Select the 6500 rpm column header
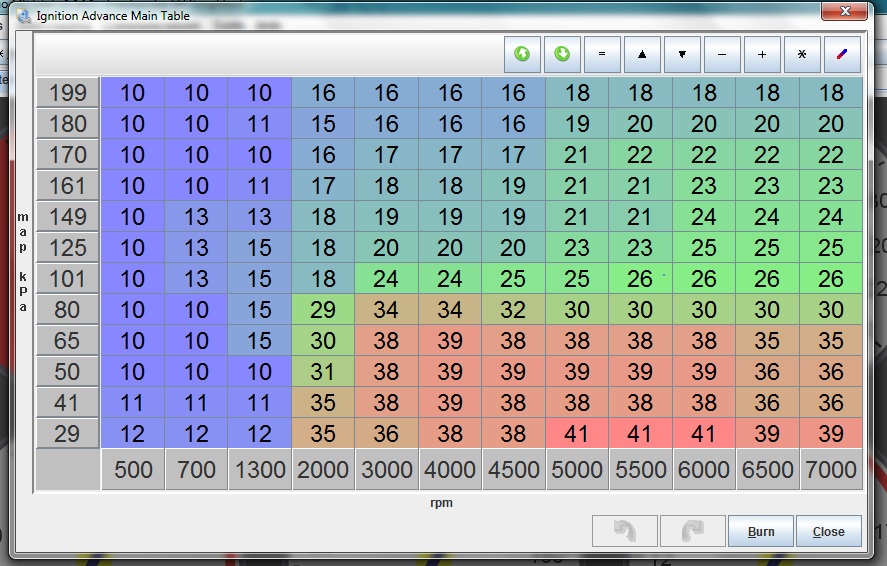Image resolution: width=887 pixels, height=566 pixels. [768, 469]
